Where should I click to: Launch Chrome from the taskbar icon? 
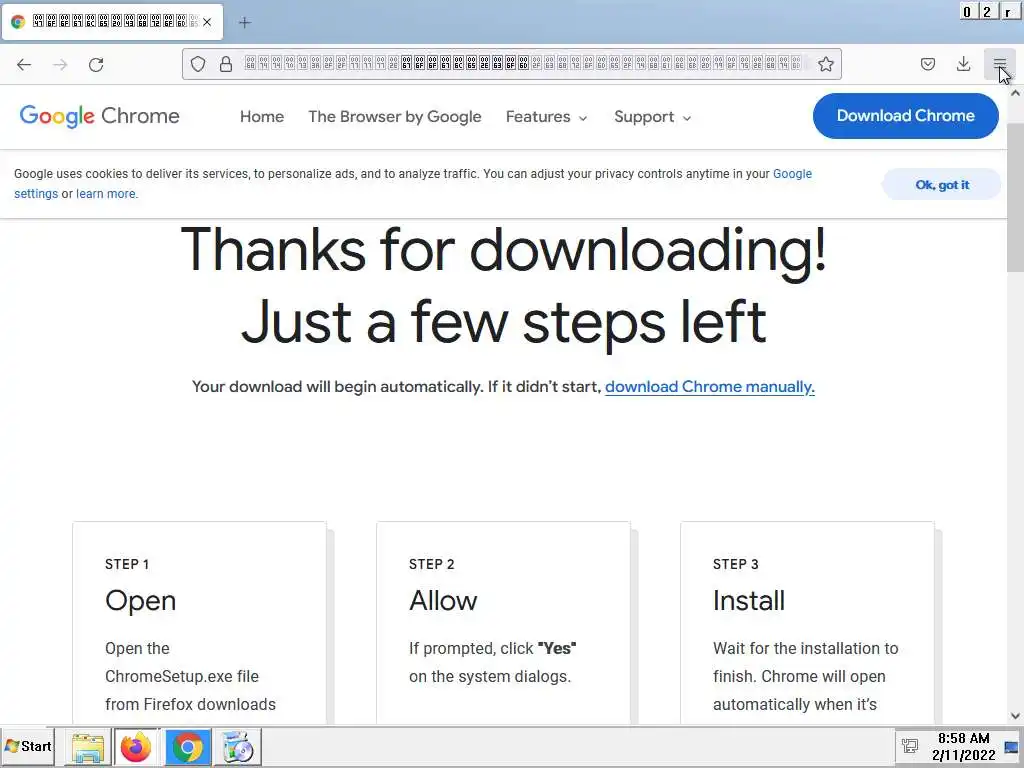(x=187, y=747)
